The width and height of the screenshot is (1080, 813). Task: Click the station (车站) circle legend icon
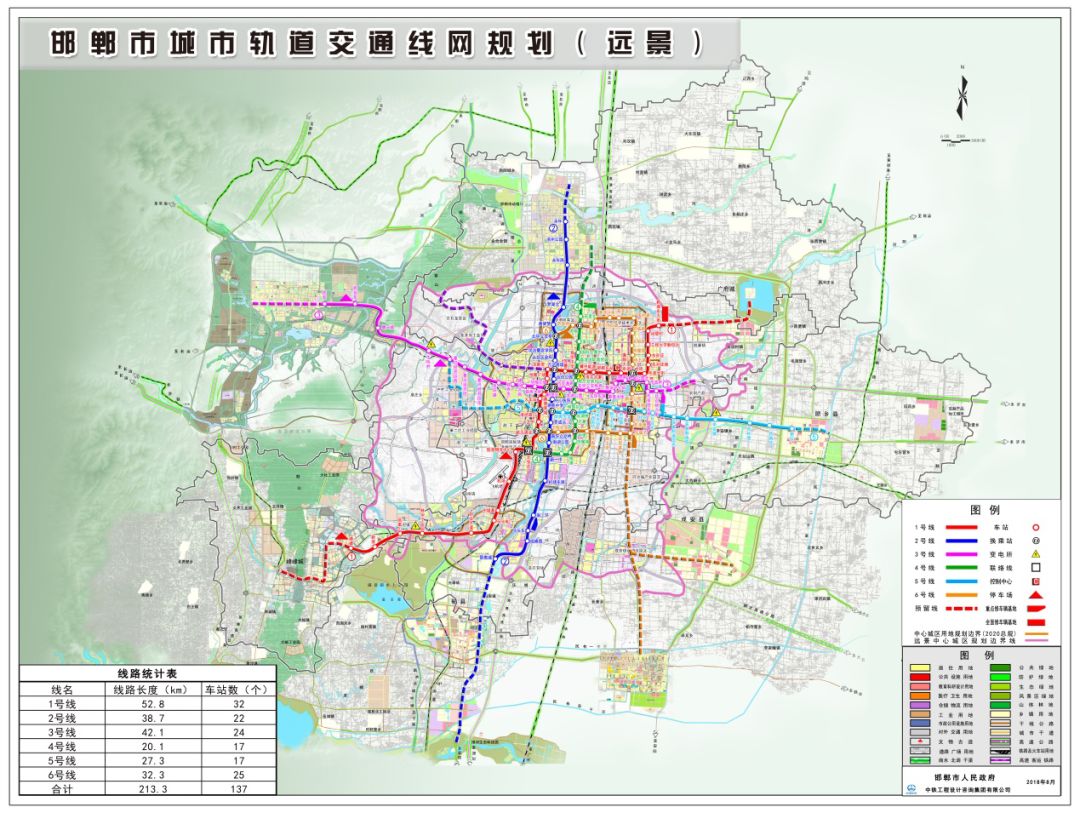tap(1036, 526)
